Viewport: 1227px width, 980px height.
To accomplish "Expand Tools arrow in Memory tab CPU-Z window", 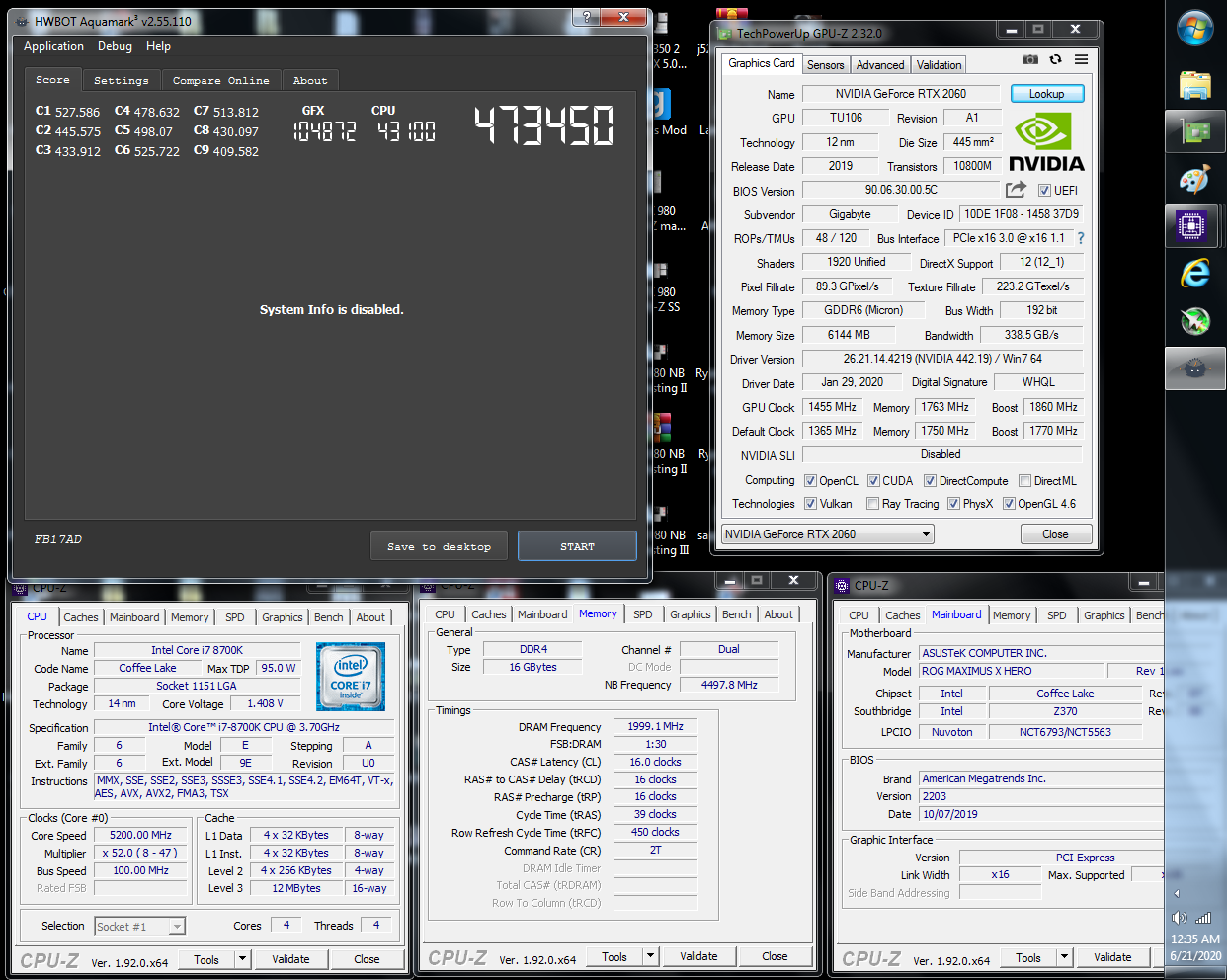I will pos(650,956).
